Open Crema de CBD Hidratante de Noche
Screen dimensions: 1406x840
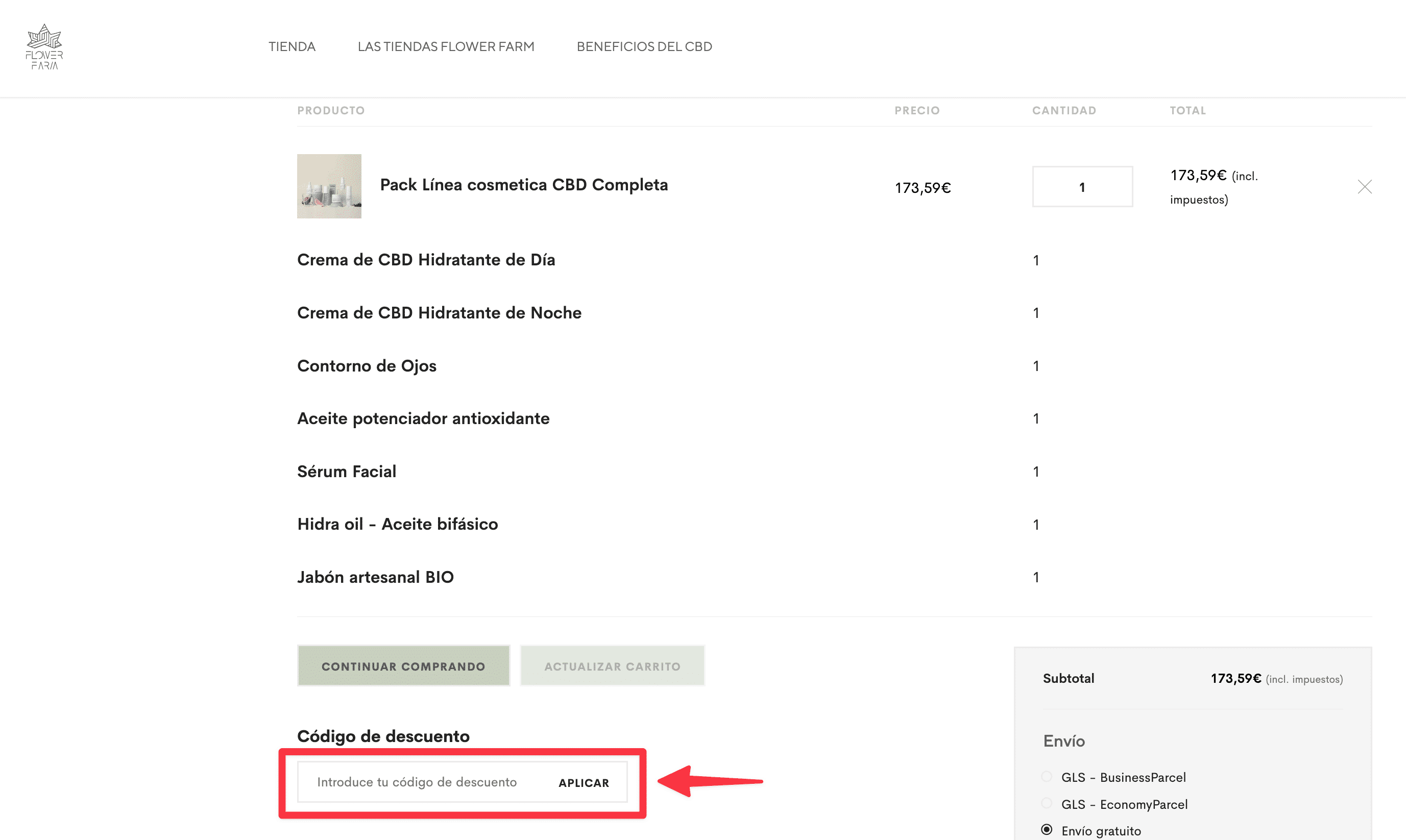440,312
